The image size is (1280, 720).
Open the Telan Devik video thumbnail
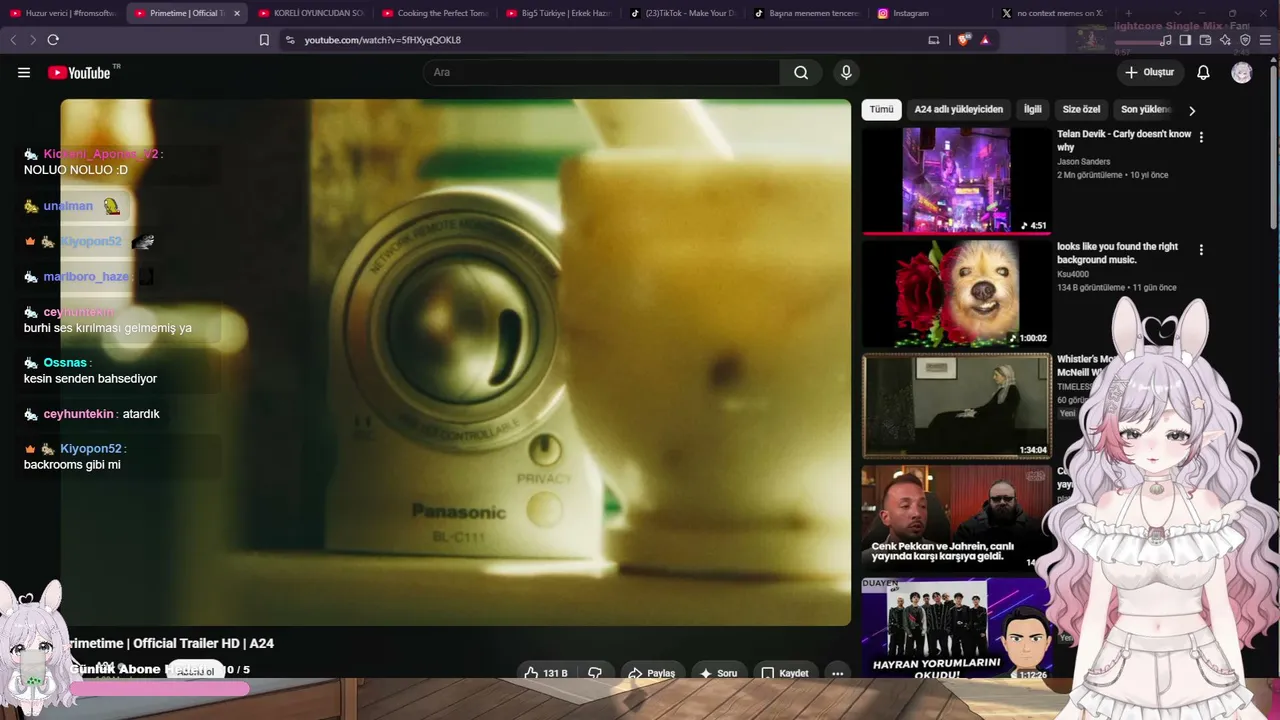957,181
